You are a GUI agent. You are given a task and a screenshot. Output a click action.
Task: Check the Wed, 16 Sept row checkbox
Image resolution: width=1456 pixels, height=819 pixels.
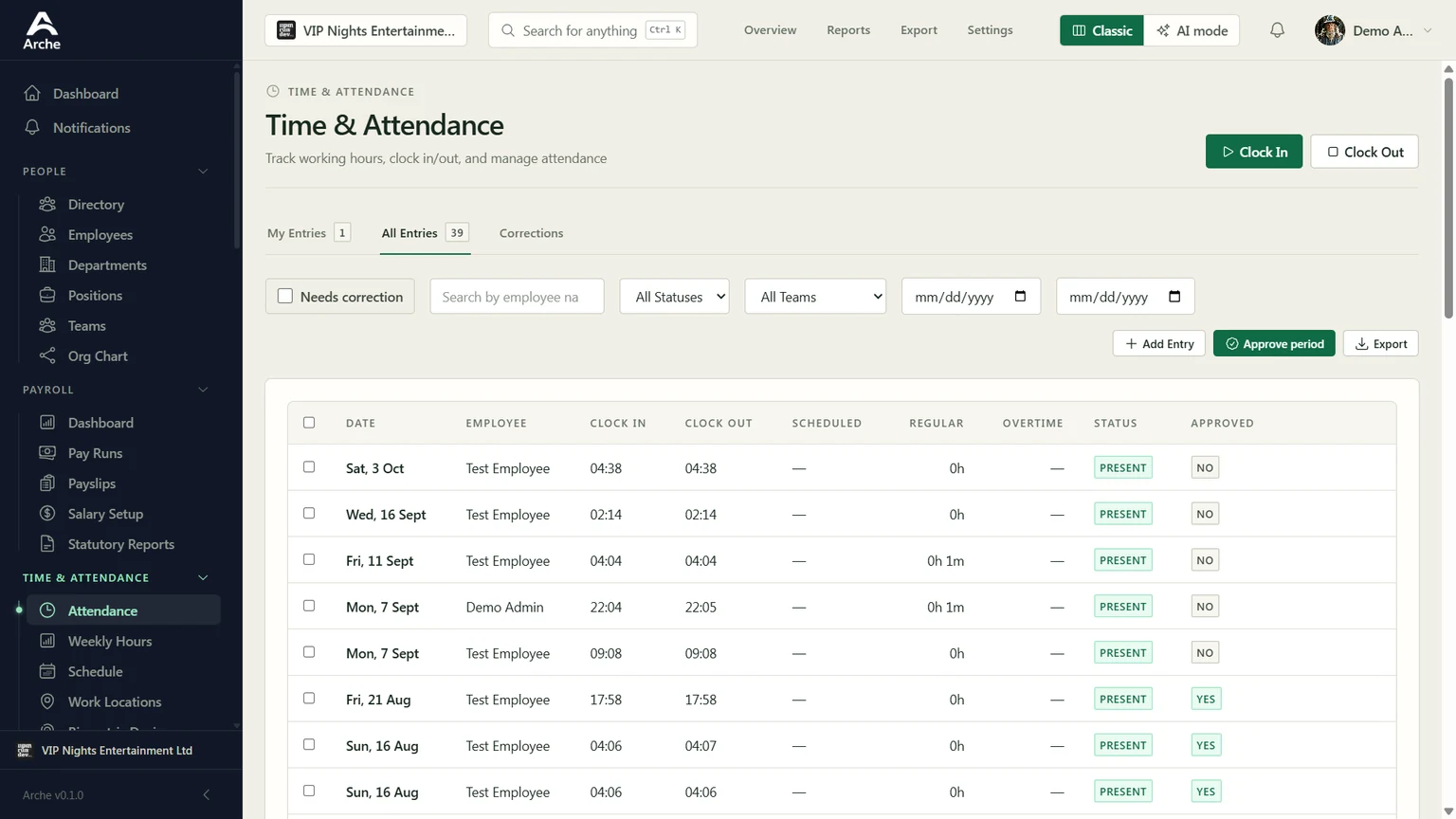click(x=309, y=513)
